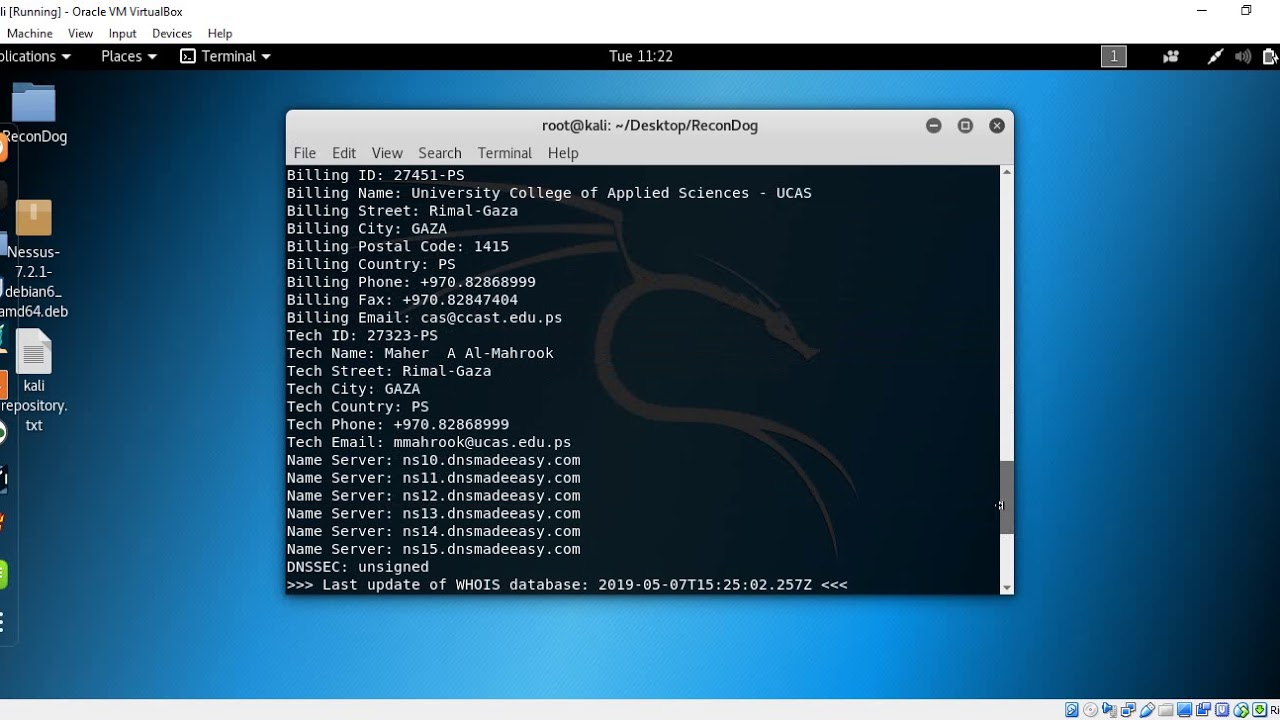Image resolution: width=1280 pixels, height=720 pixels.
Task: Open the terminal Help menu
Action: click(x=563, y=153)
